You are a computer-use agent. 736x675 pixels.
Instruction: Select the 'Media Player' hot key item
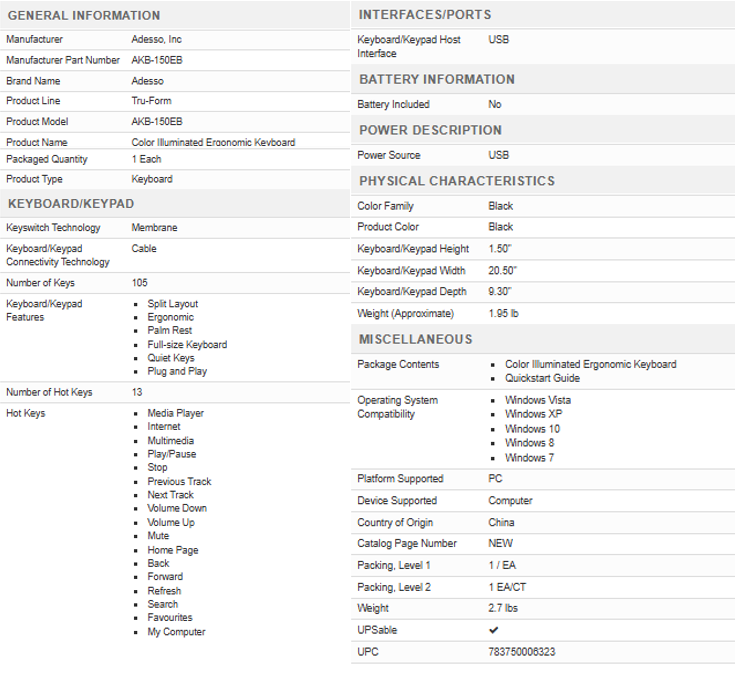176,413
